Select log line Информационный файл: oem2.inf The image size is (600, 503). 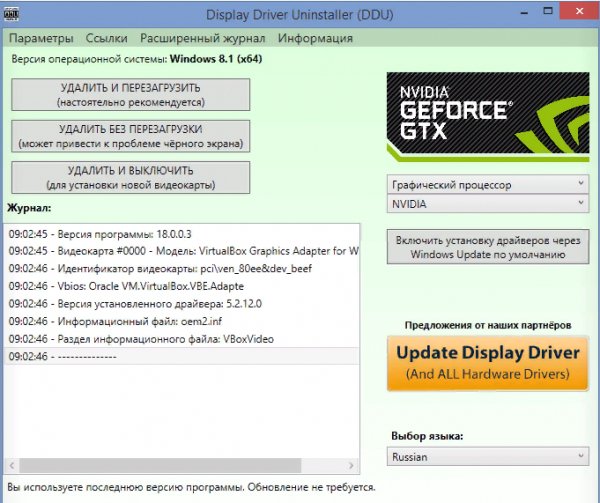point(182,321)
